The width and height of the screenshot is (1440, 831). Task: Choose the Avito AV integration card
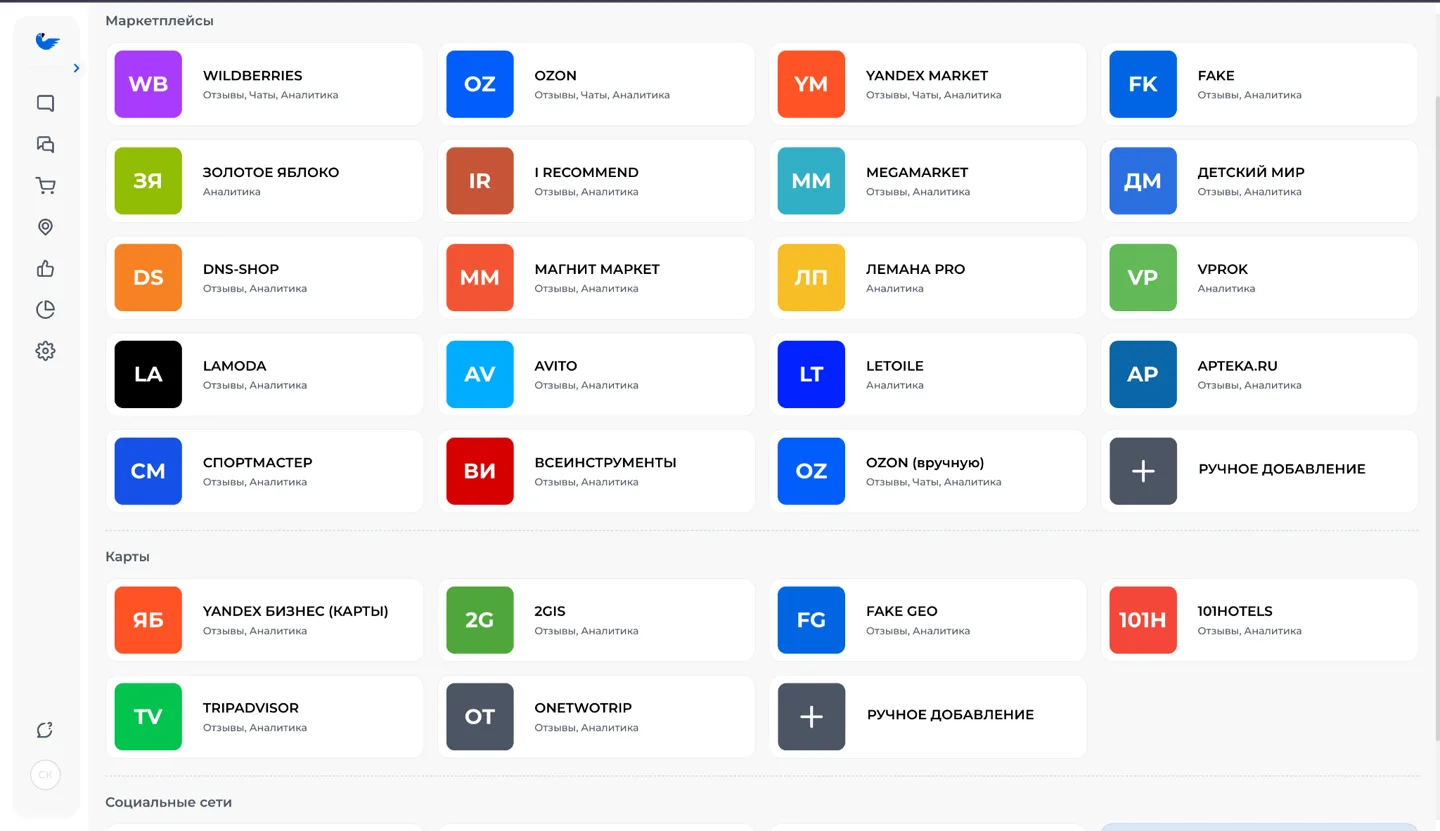click(596, 374)
